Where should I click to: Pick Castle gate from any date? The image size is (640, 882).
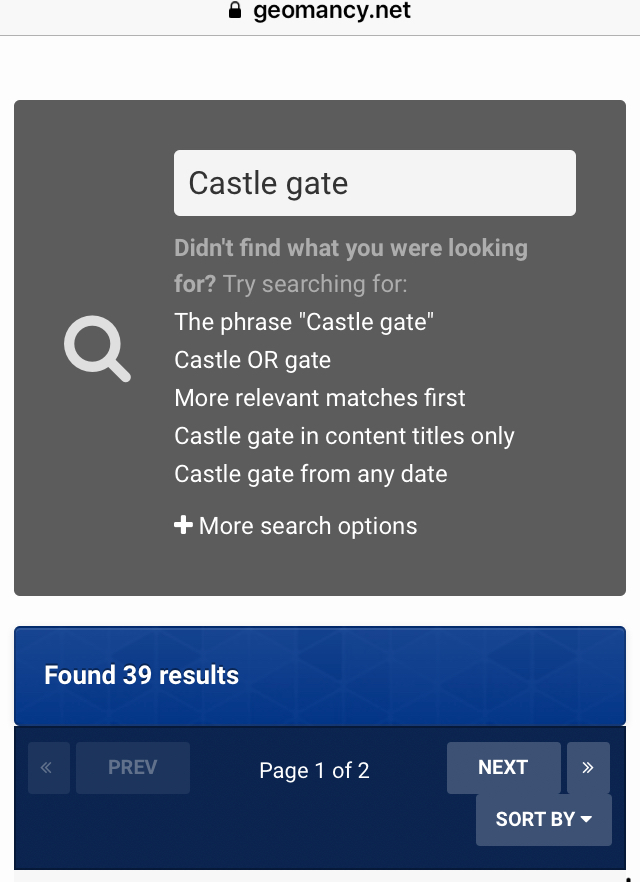point(310,474)
